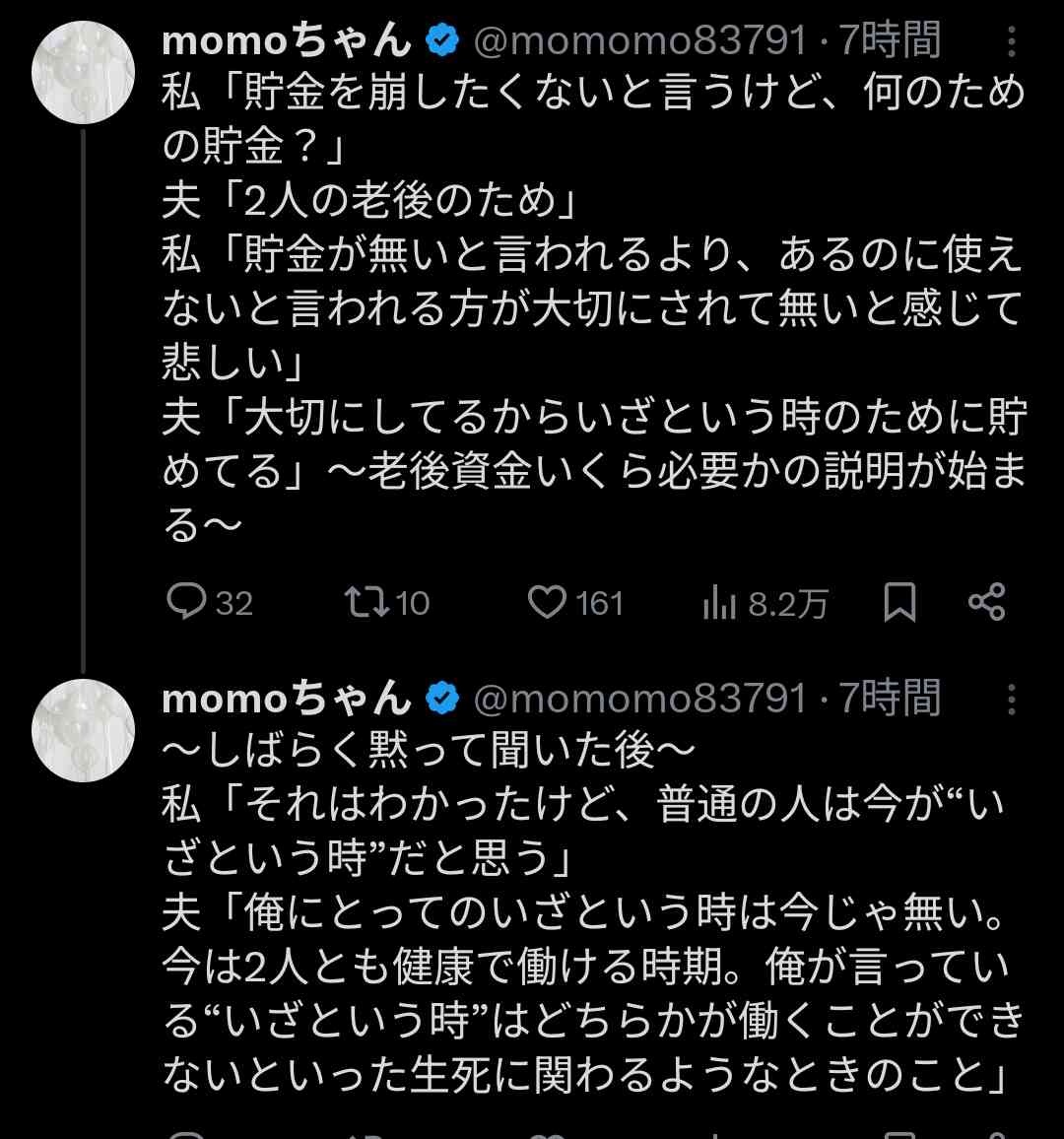Tap the repost icon showing 10
Screen dimensions: 1064x1139
point(366,601)
